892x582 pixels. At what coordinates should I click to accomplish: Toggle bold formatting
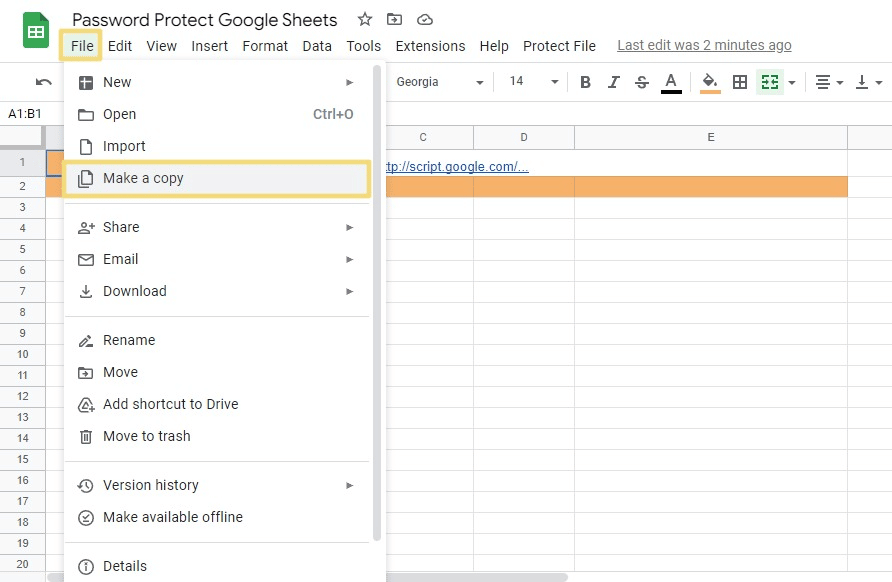pyautogui.click(x=586, y=82)
